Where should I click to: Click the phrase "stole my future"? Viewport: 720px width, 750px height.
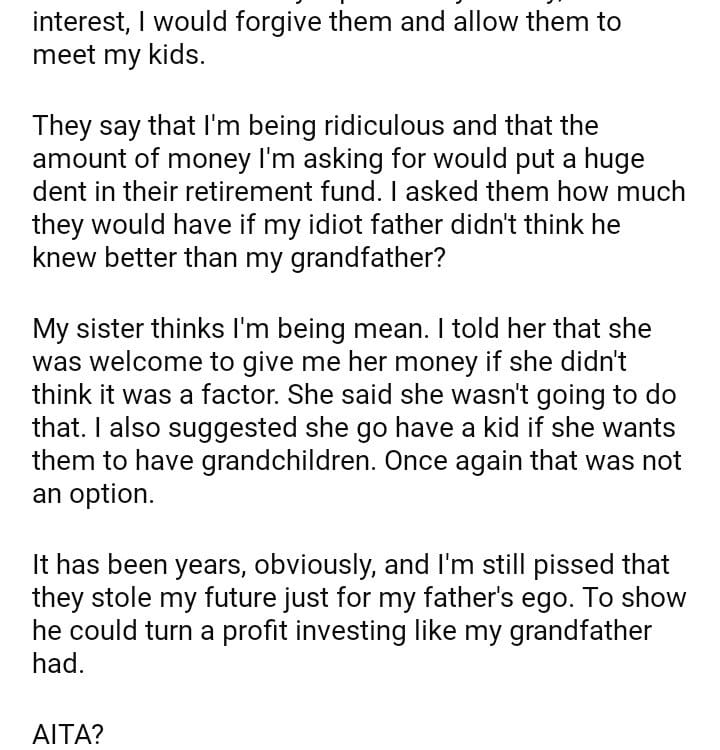tap(199, 598)
